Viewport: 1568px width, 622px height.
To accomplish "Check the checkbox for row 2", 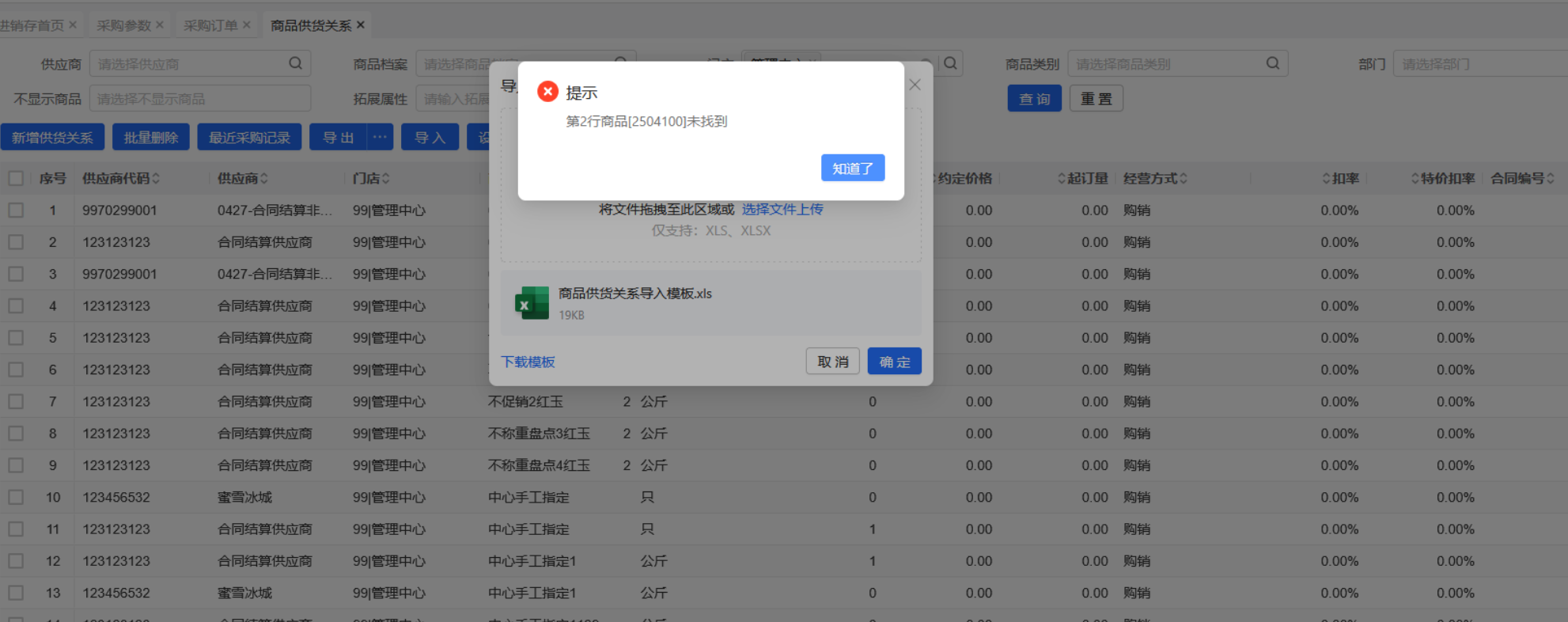I will [16, 242].
